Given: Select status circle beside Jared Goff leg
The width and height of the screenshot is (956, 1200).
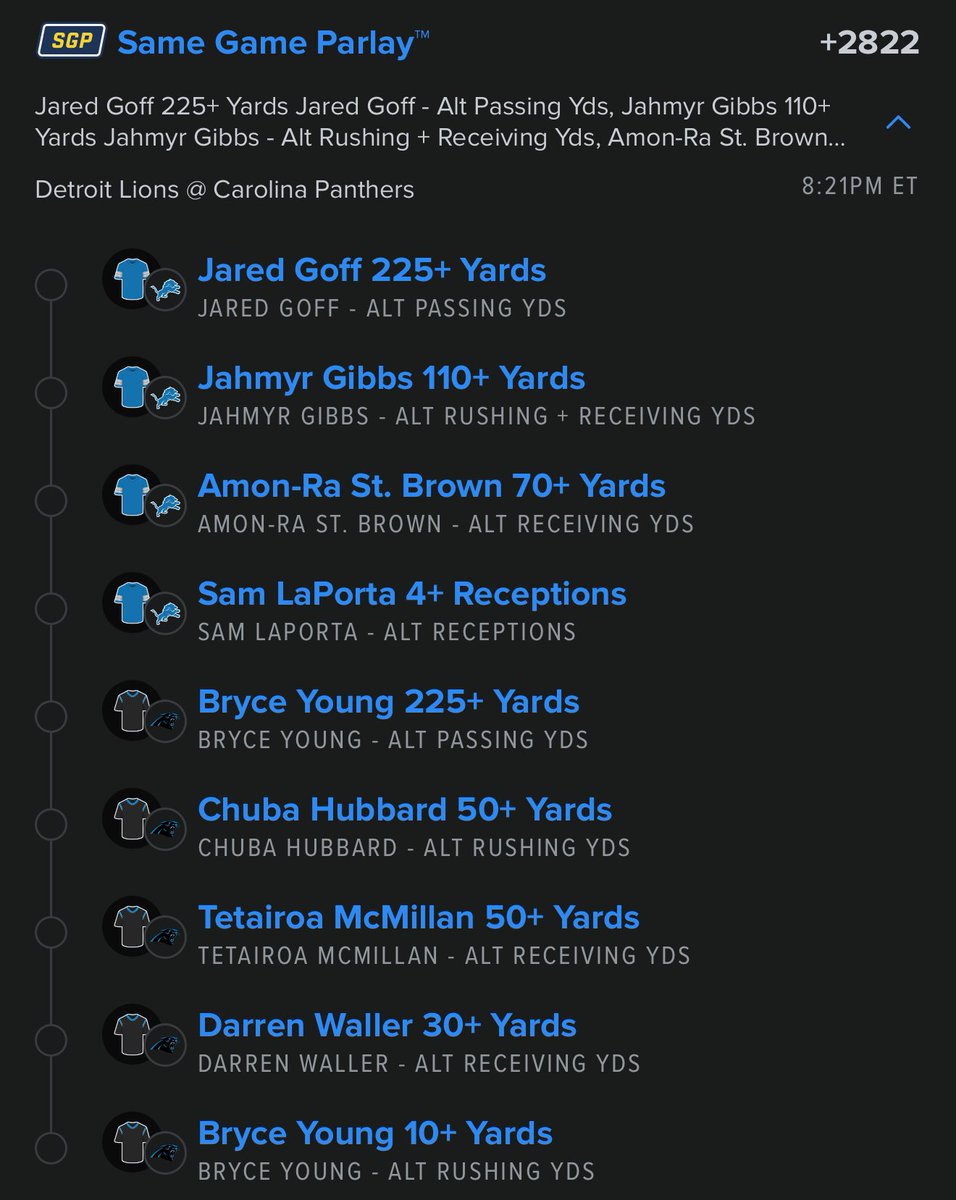Looking at the screenshot, I should click(51, 285).
